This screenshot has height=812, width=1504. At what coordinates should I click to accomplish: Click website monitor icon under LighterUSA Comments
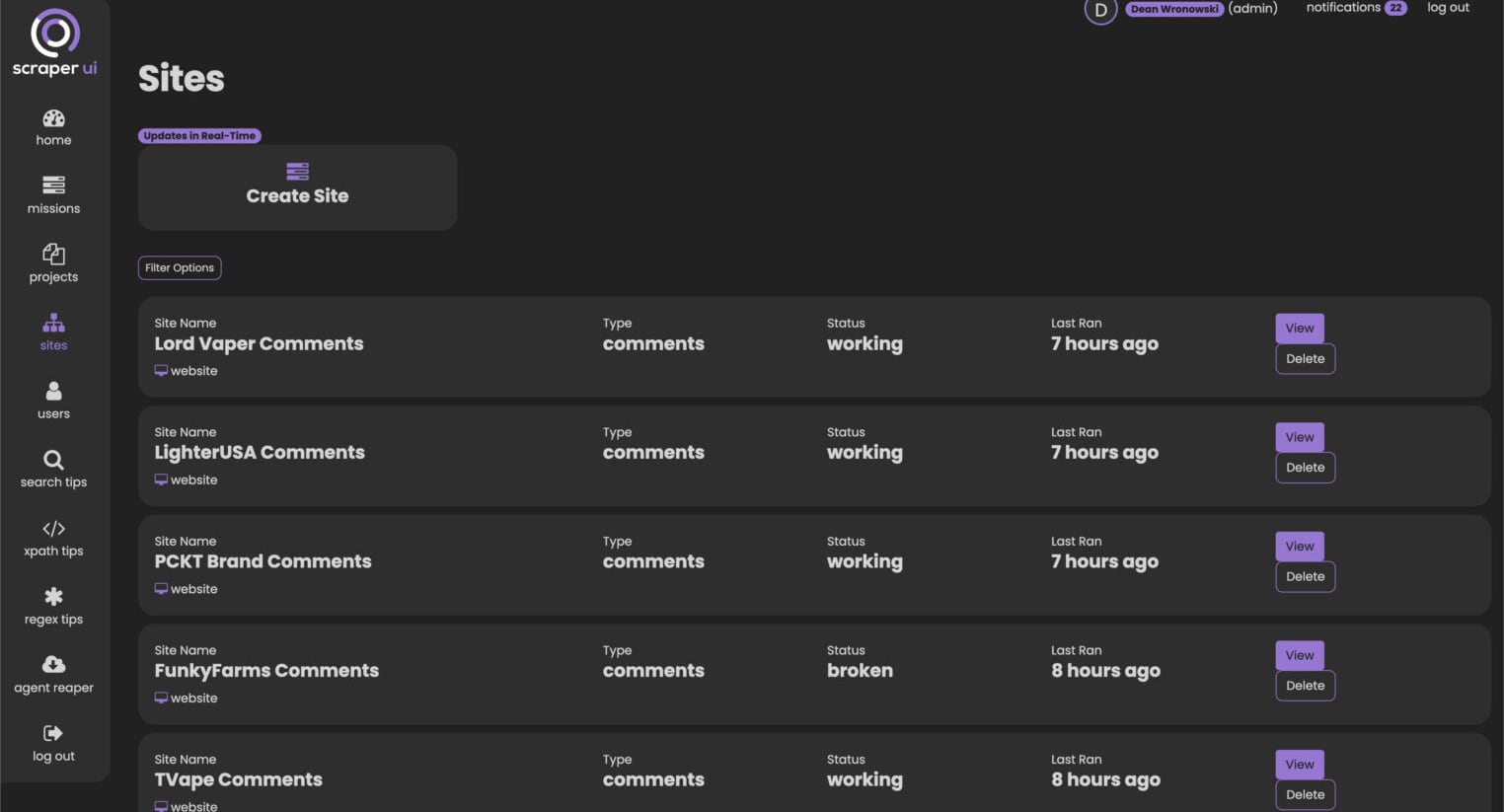click(x=161, y=480)
